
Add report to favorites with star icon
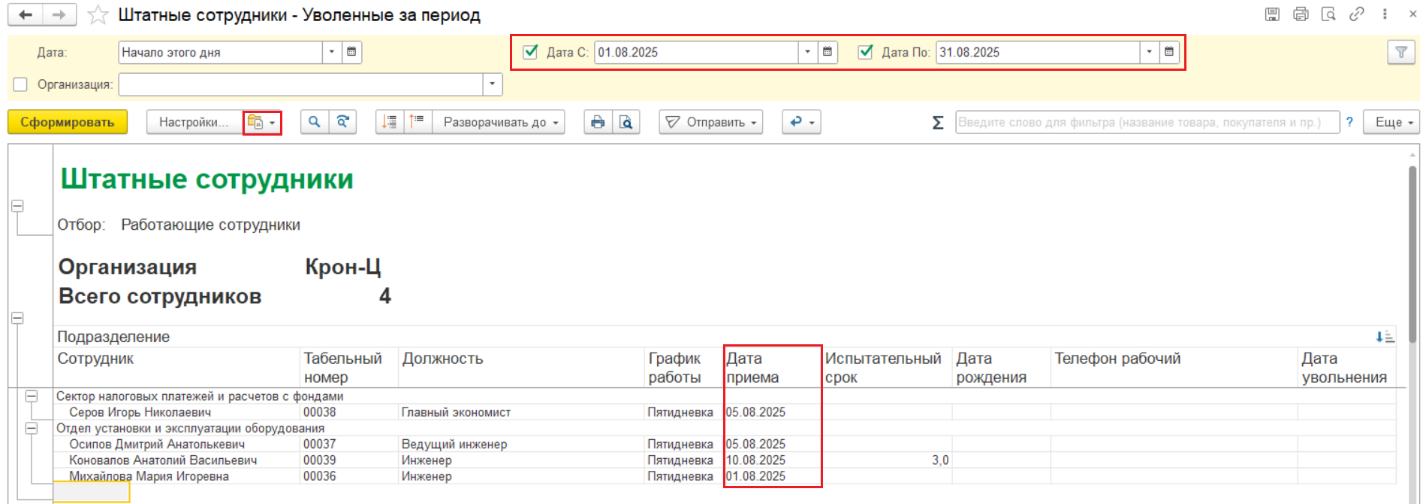click(97, 16)
